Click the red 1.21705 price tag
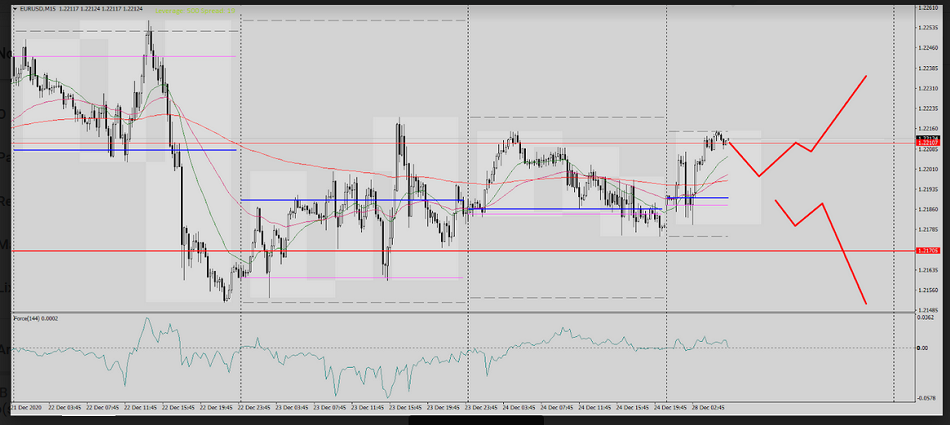This screenshot has height=425, width=950. tap(926, 251)
